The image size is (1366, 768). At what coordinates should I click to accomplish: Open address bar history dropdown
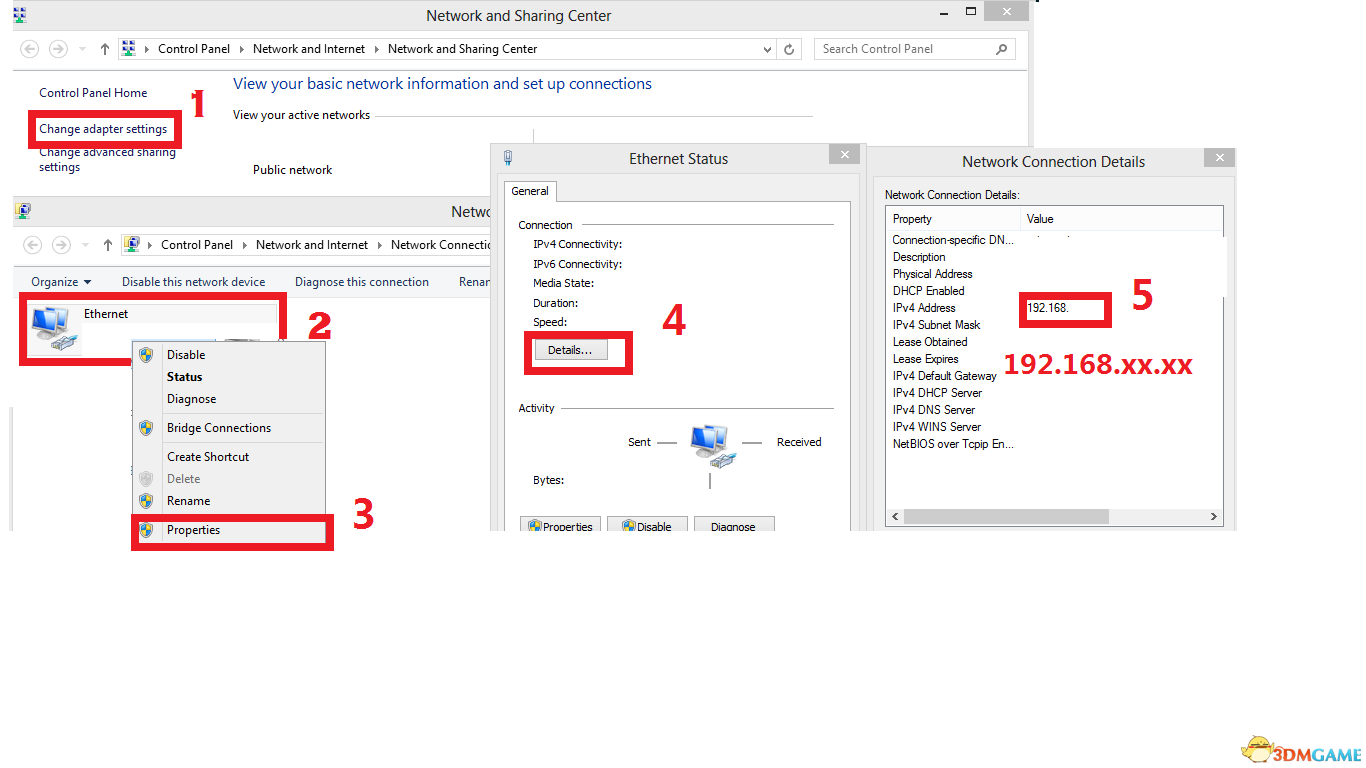pos(767,49)
